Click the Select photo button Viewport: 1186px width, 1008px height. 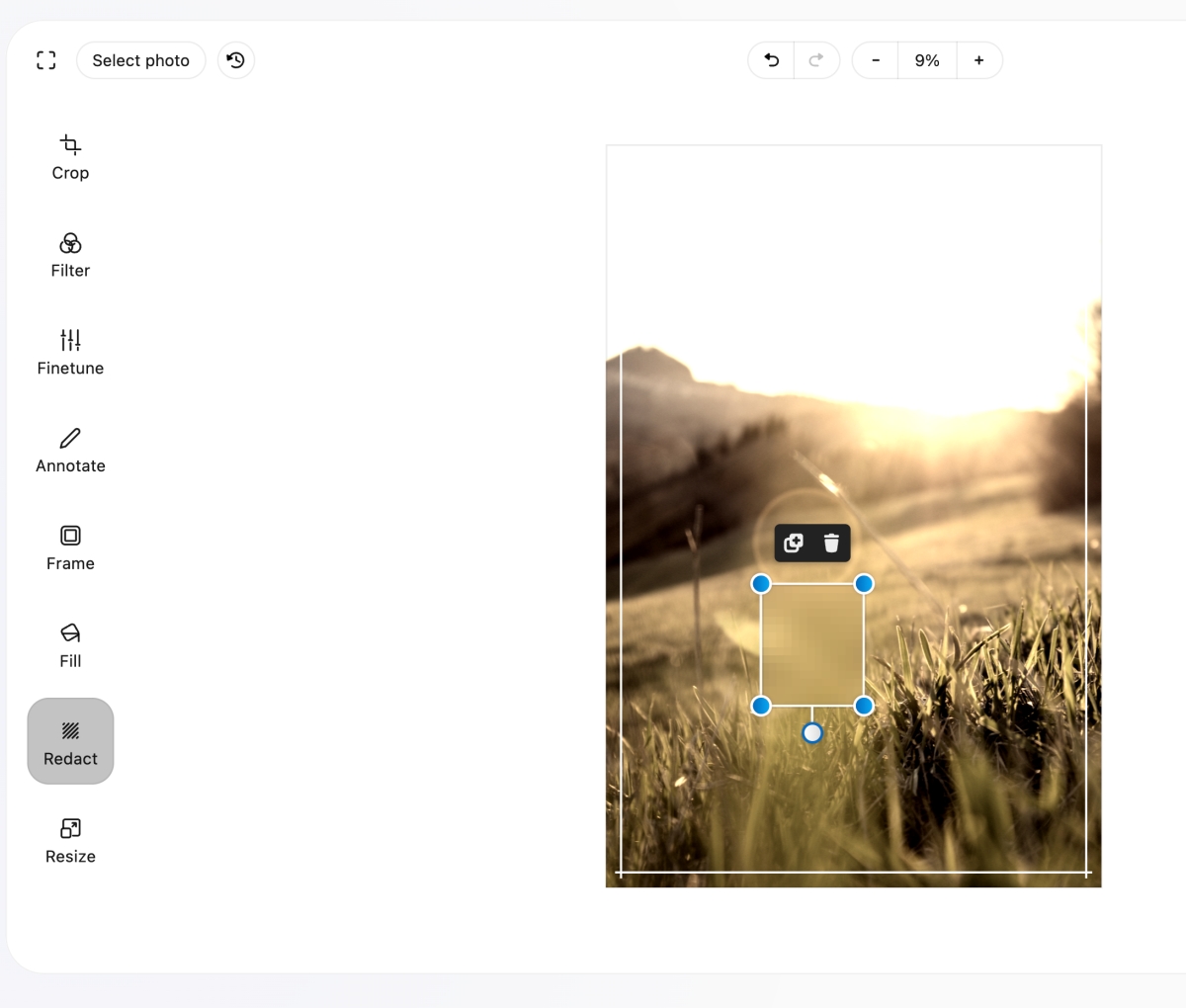[x=140, y=60]
